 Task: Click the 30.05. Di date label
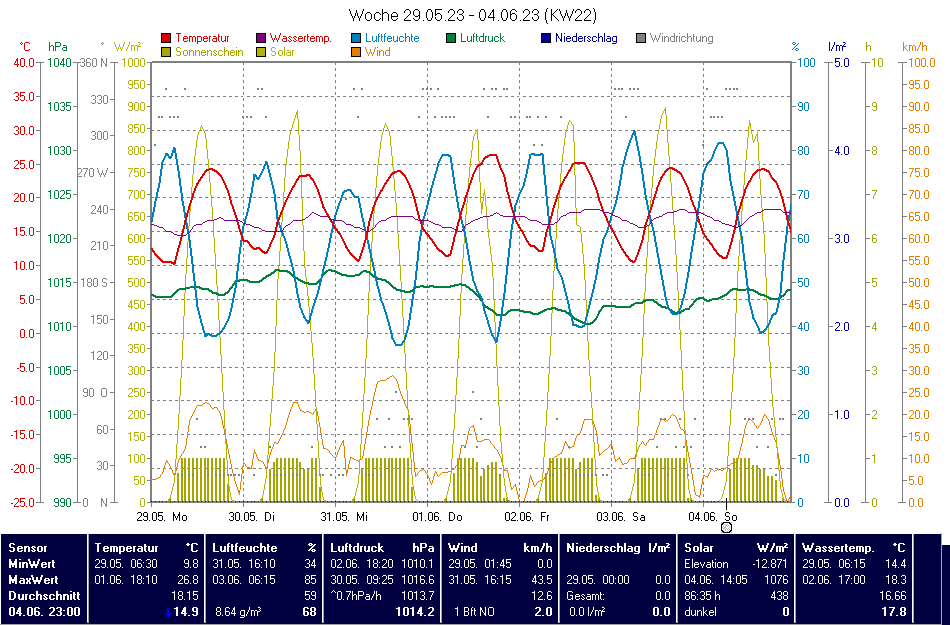(x=251, y=517)
